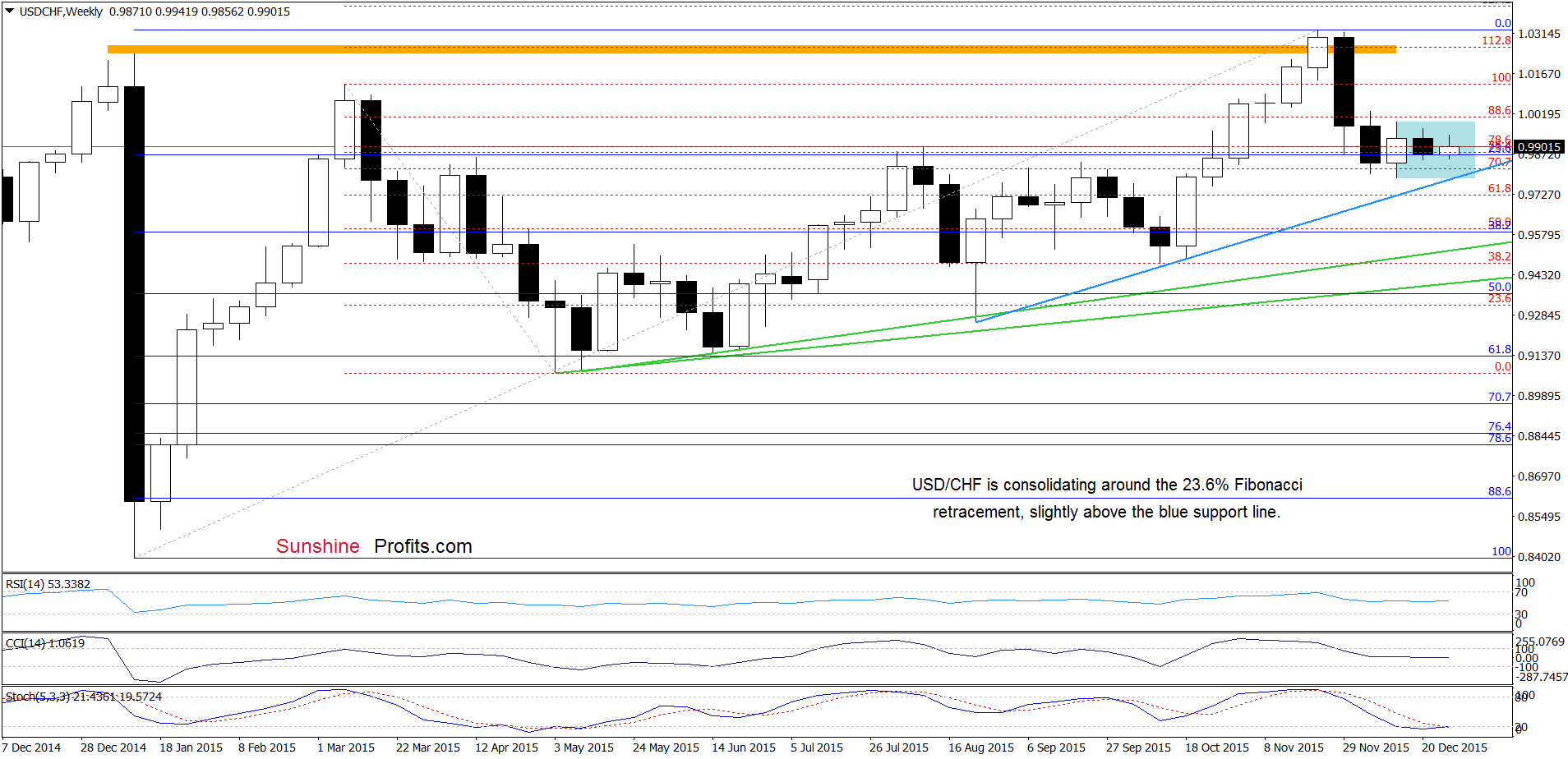The width and height of the screenshot is (1568, 759).
Task: Click the 0.95795 price axis label
Action: pyautogui.click(x=1538, y=235)
